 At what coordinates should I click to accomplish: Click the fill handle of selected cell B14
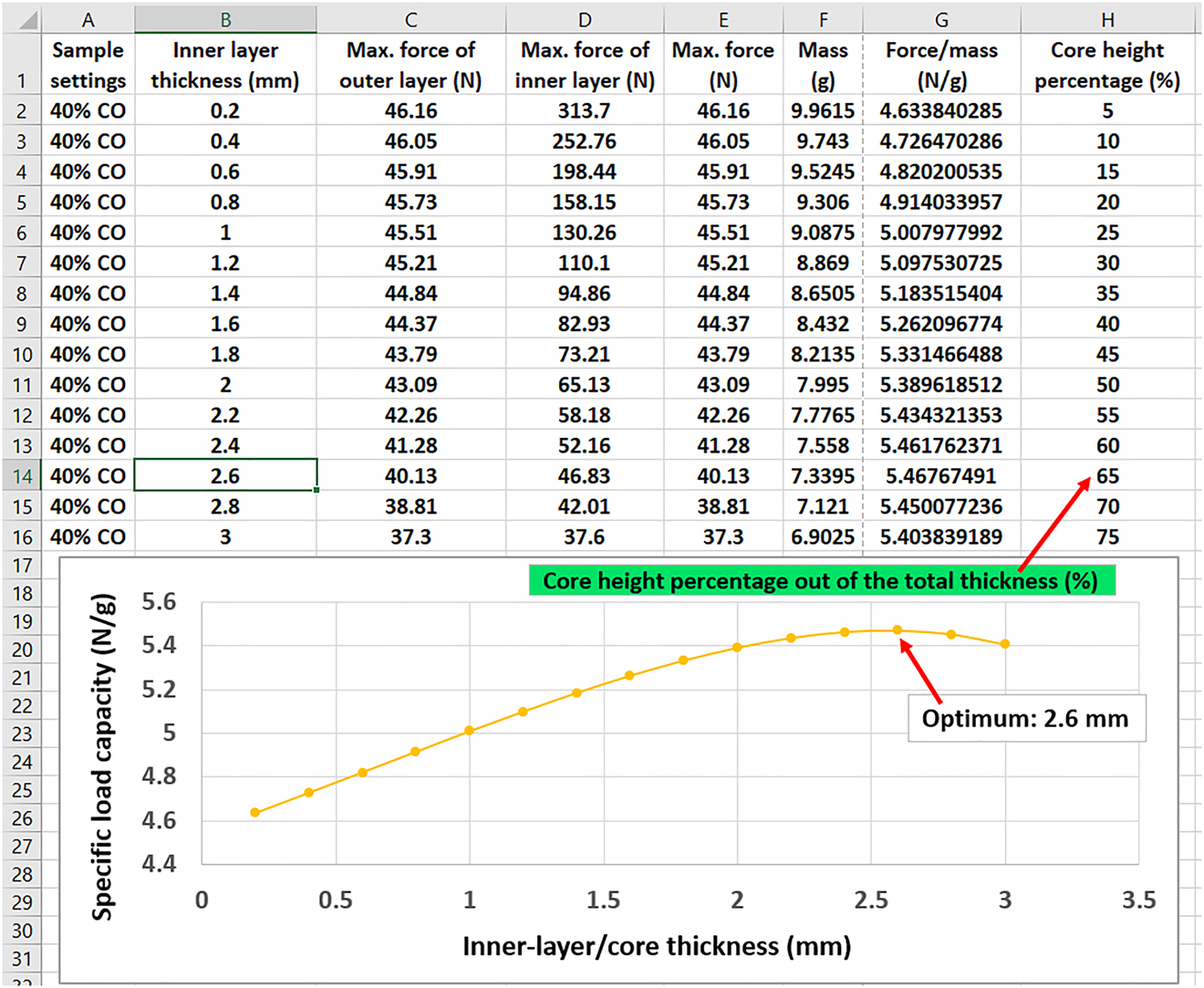(317, 490)
